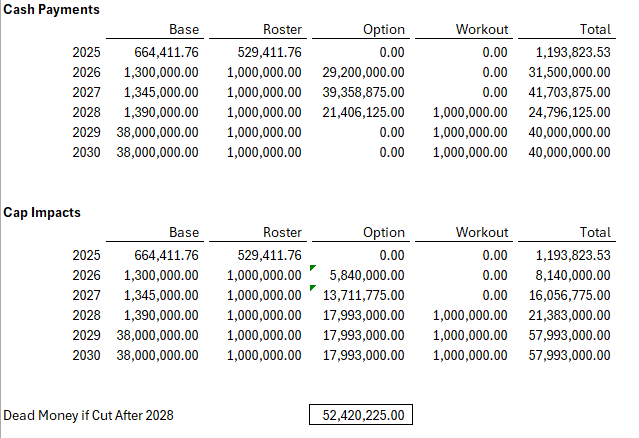Click the 39,358,875.00 Option cell for 2027
Screen dimensions: 639x438
(x=363, y=92)
